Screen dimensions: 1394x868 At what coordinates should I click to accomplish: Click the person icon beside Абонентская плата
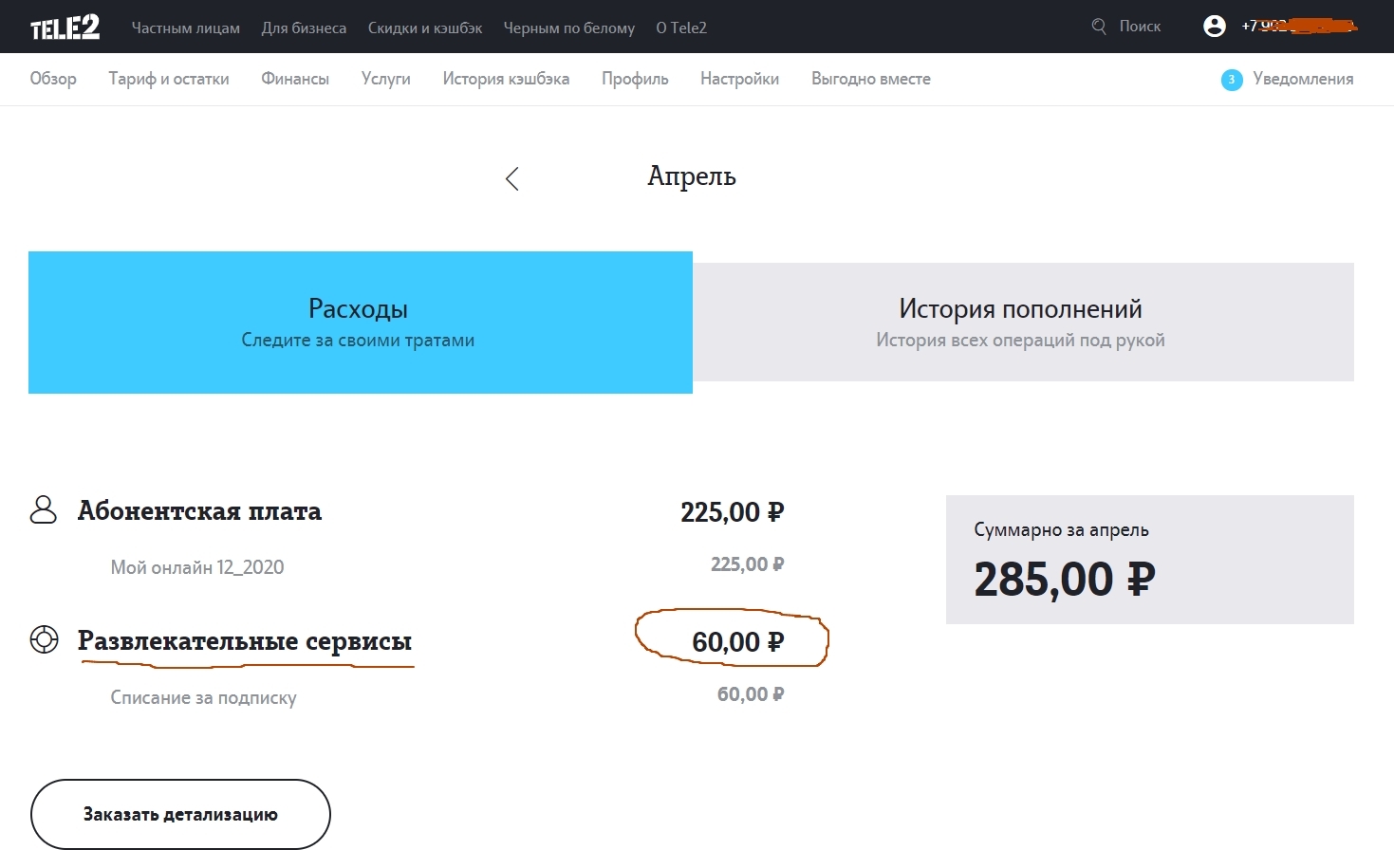[x=44, y=510]
